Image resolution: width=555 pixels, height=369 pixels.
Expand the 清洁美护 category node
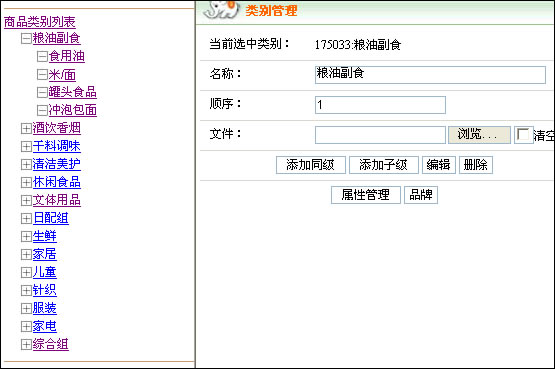coord(26,165)
